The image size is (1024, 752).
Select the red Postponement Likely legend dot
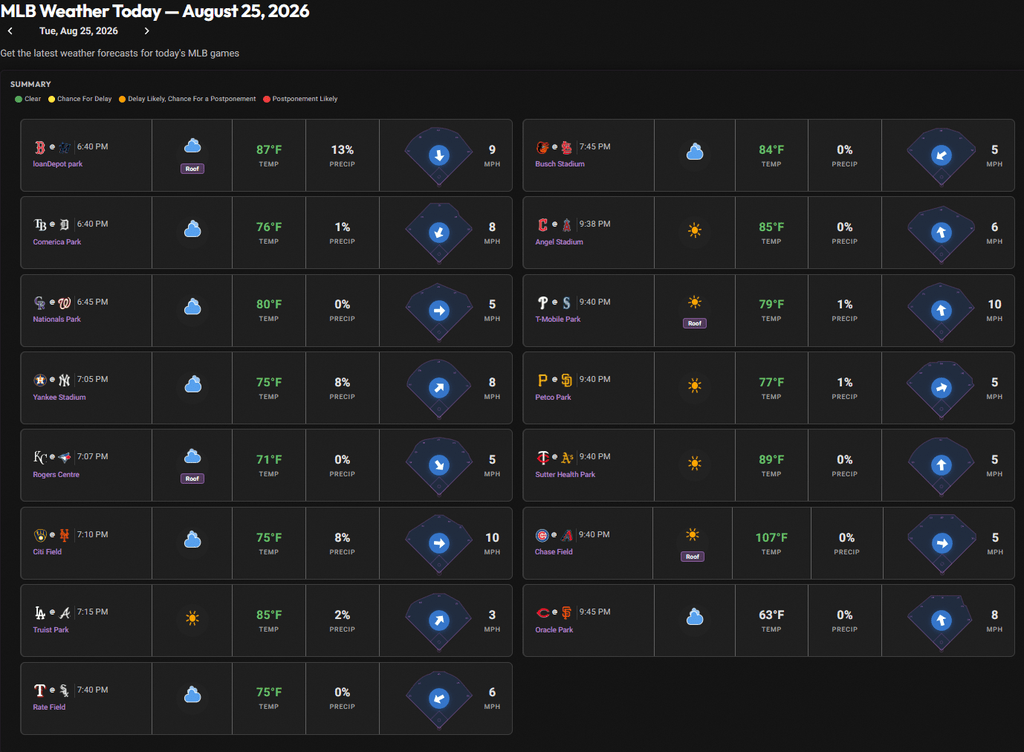(x=266, y=99)
